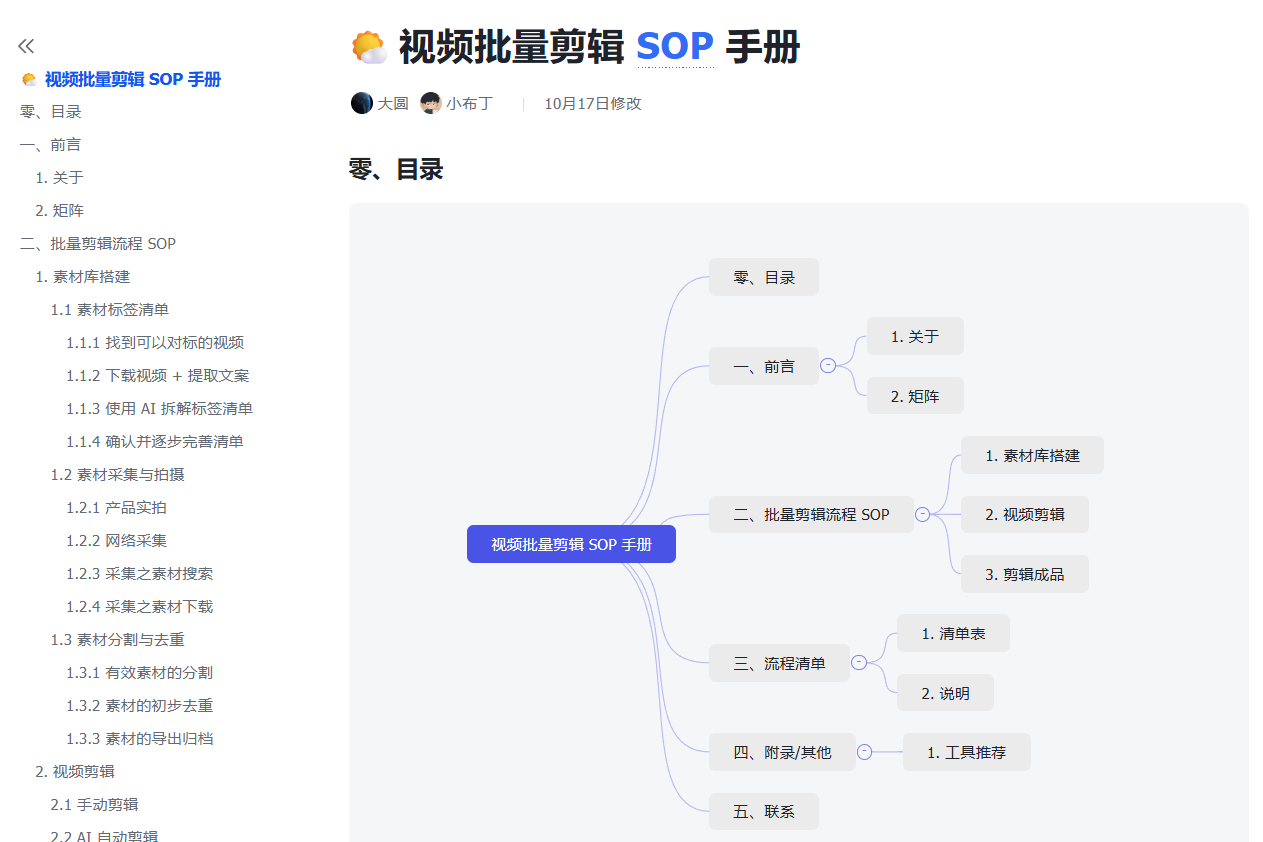Collapse the 二、批量剪辑流程 SOP mind map branch
1263x842 pixels.
(922, 514)
